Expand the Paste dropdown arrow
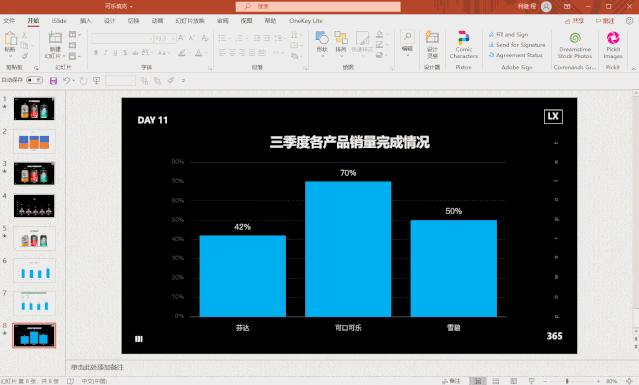639x385 pixels. tap(11, 55)
